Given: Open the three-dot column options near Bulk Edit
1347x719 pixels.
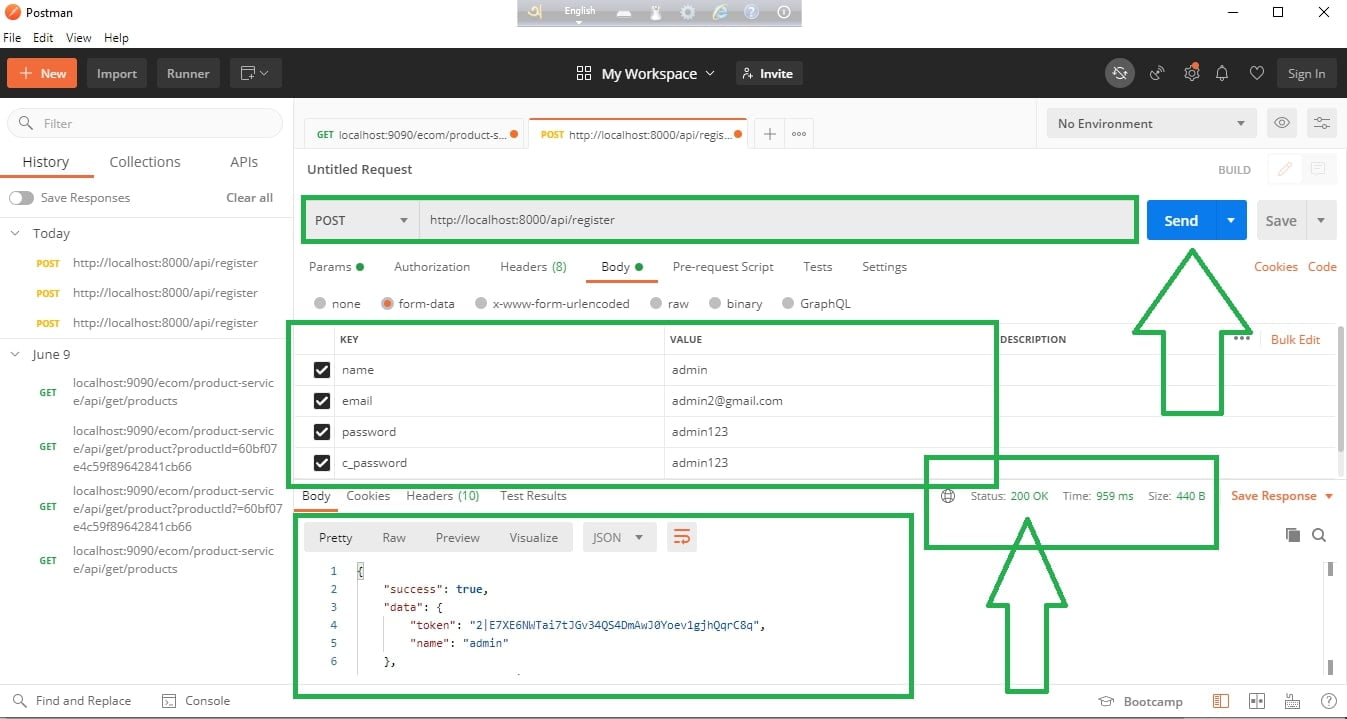Looking at the screenshot, I should tap(1242, 339).
